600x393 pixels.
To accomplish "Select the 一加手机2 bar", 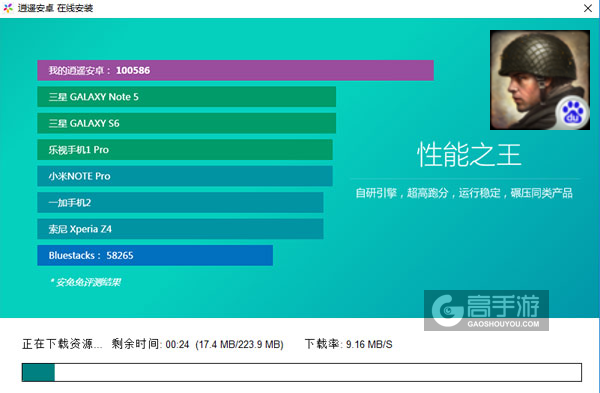I will tap(180, 202).
